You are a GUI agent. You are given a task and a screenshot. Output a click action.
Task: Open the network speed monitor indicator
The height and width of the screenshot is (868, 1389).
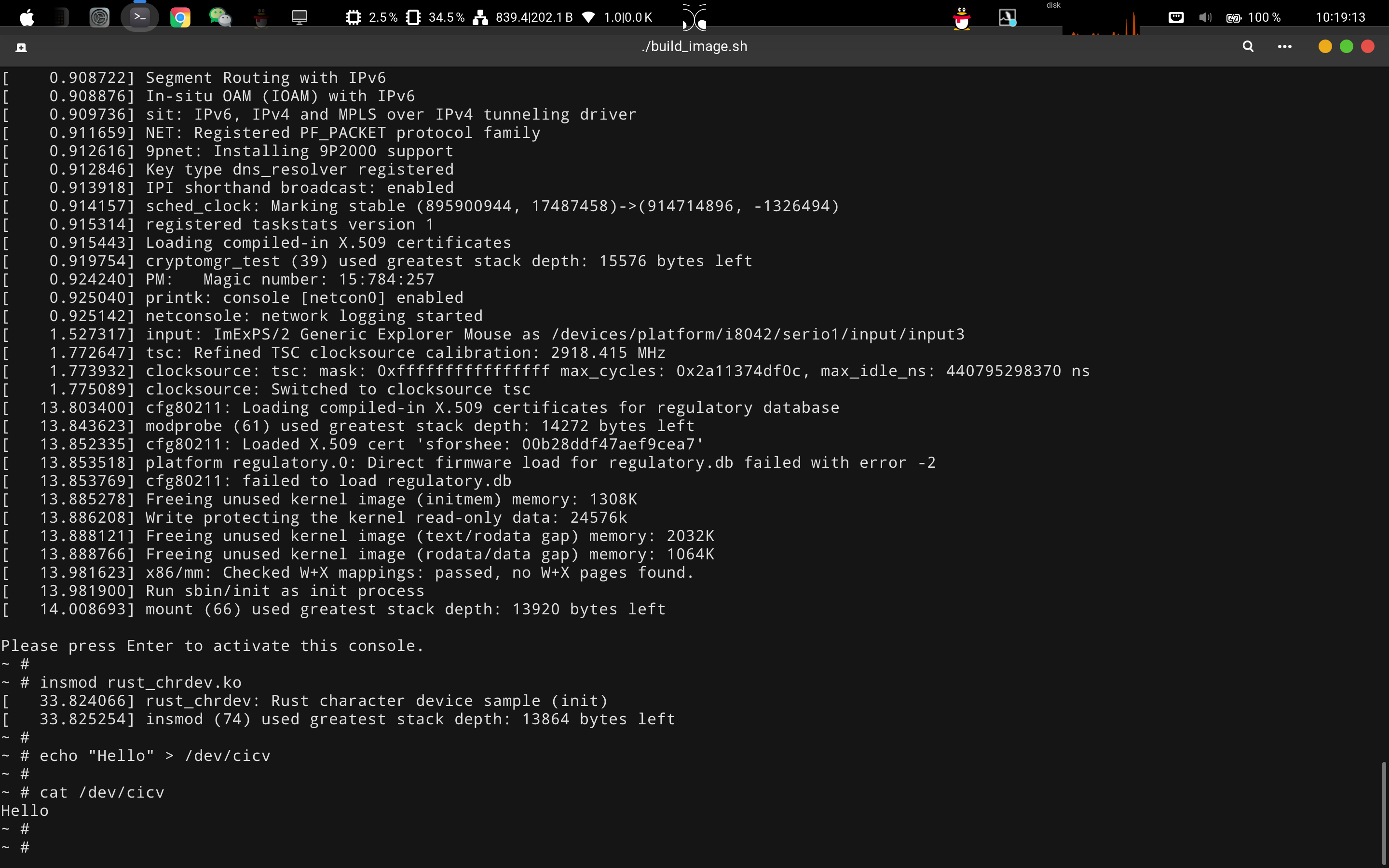pyautogui.click(x=522, y=17)
